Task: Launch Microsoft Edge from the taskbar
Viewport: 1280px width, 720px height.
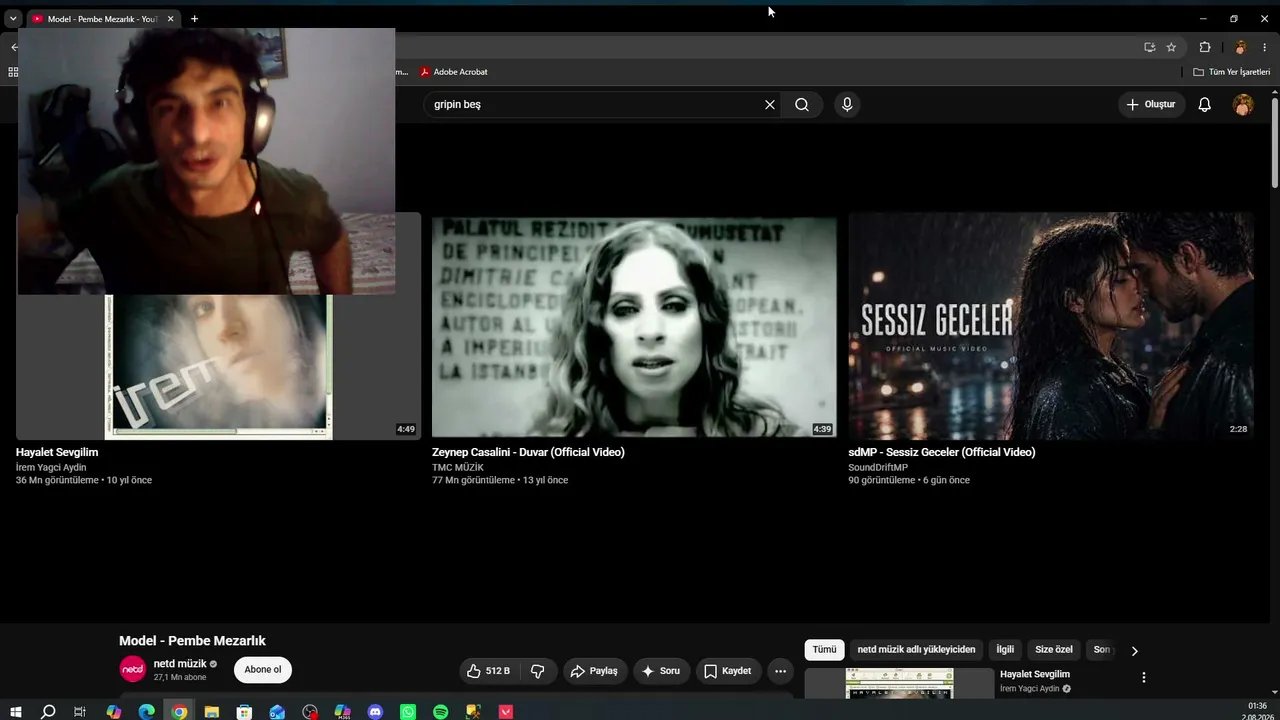Action: 147,712
